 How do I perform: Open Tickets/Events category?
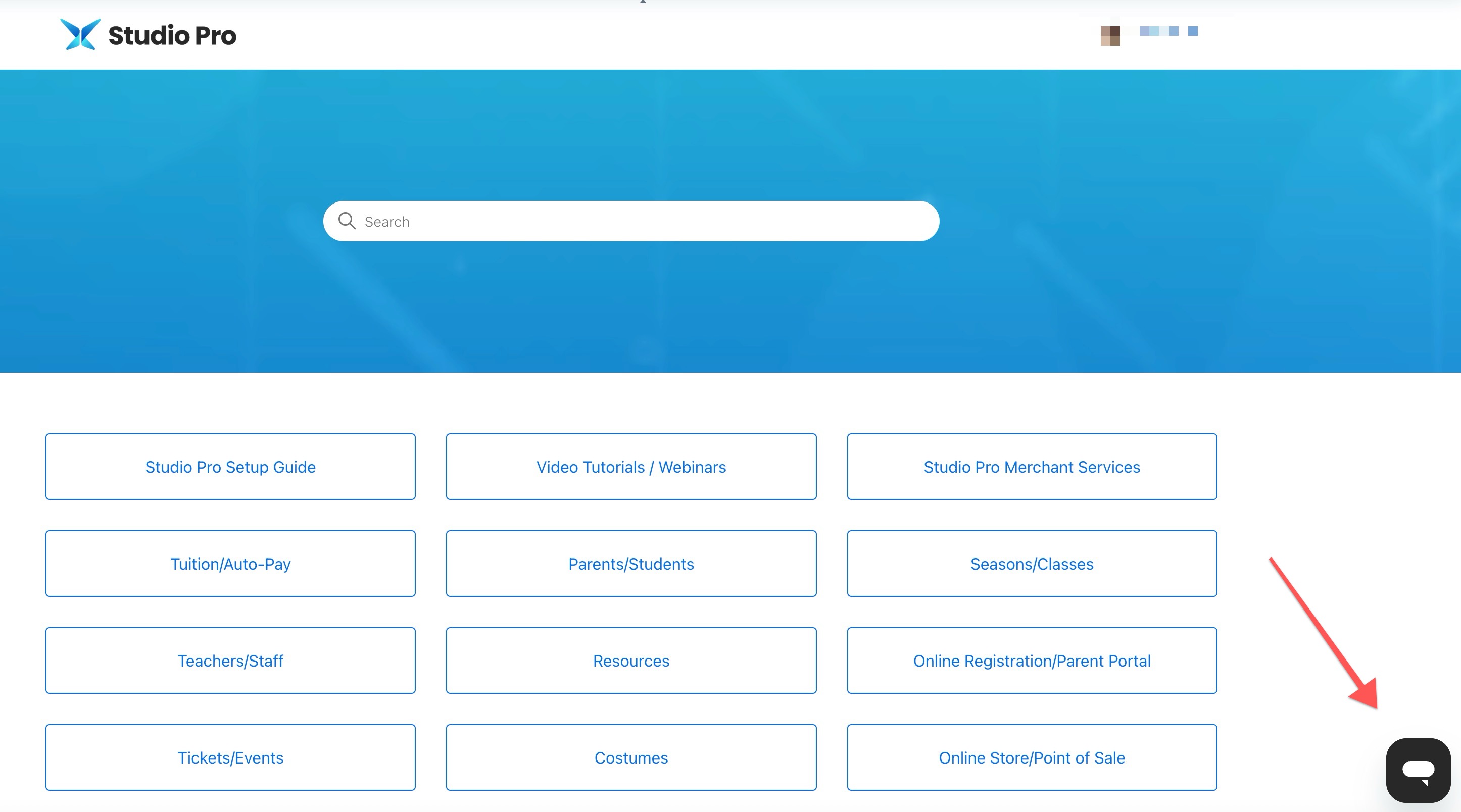(230, 757)
